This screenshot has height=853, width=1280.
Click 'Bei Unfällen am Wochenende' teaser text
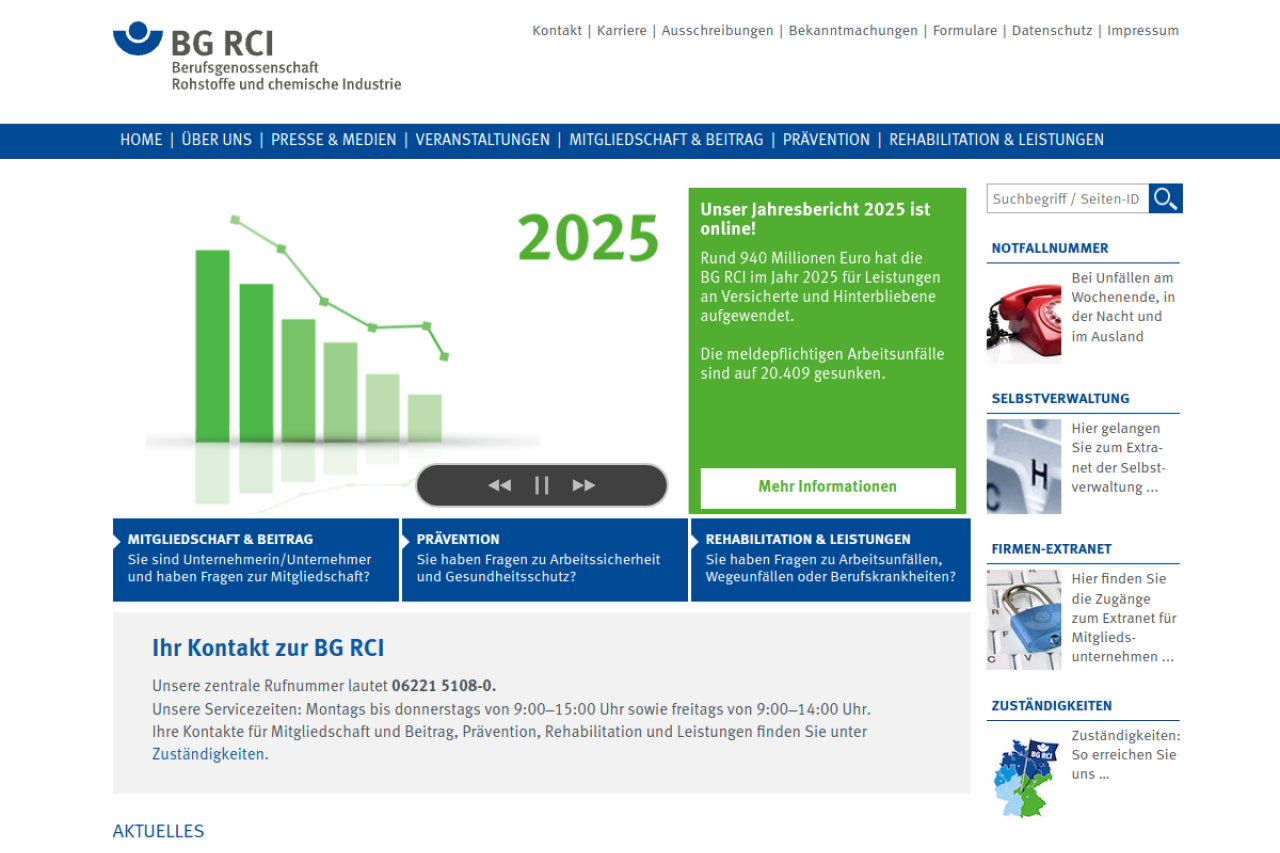point(1123,307)
